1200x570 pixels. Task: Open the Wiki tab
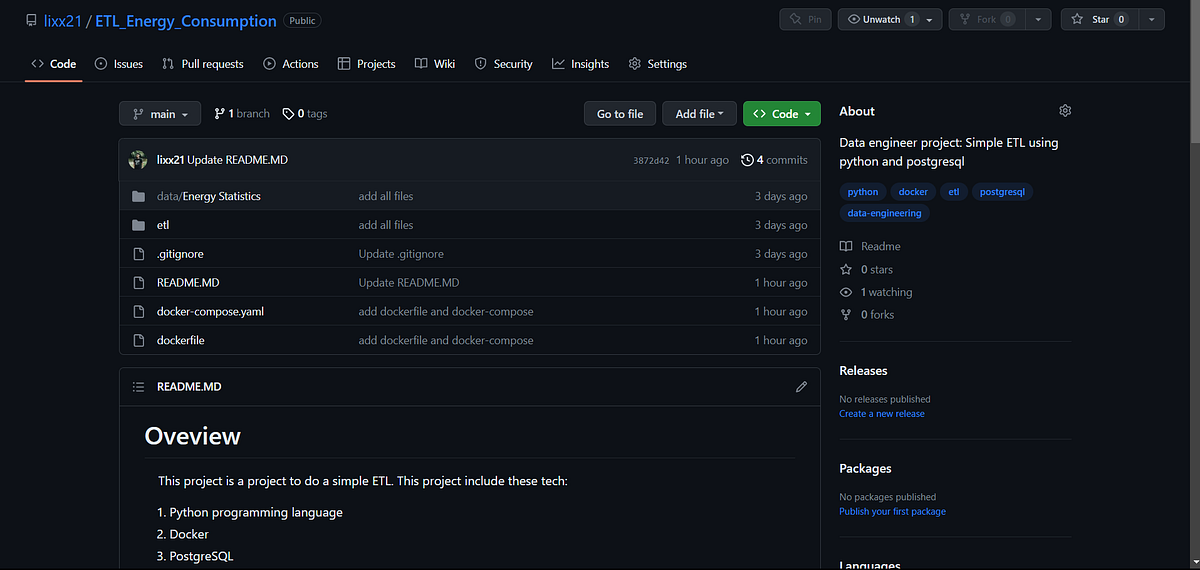click(435, 64)
